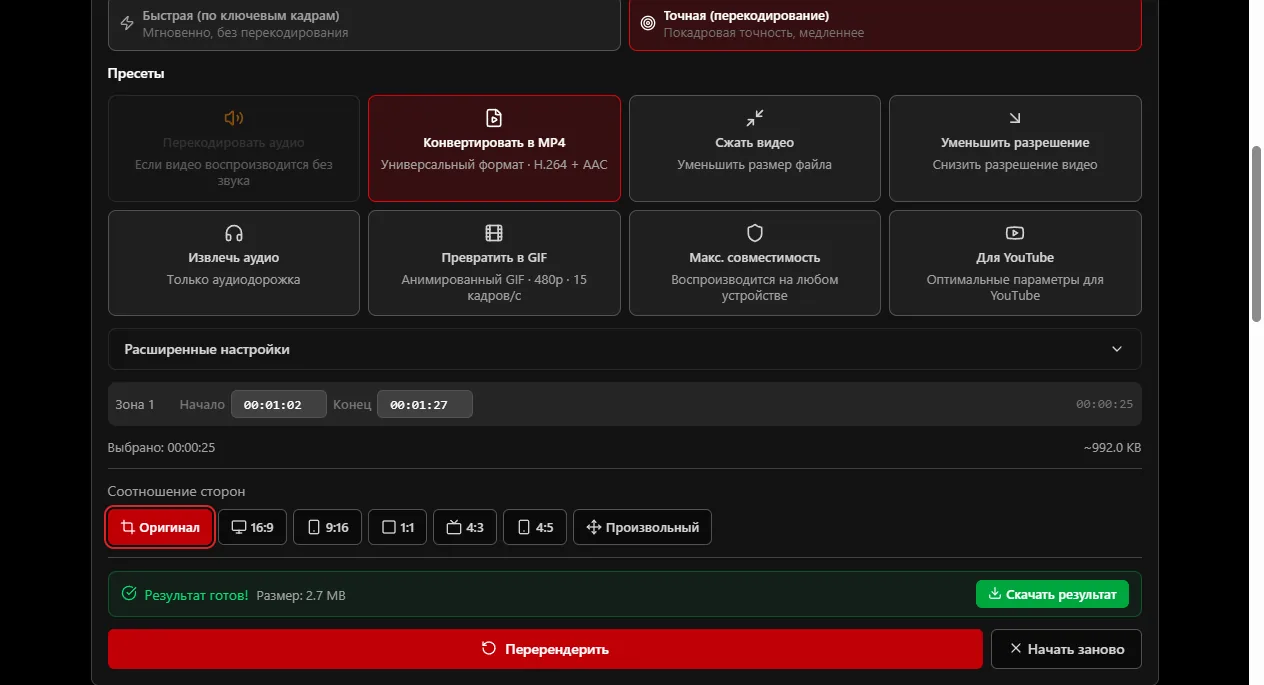Download the finished result
1264x685 pixels.
(x=1052, y=594)
